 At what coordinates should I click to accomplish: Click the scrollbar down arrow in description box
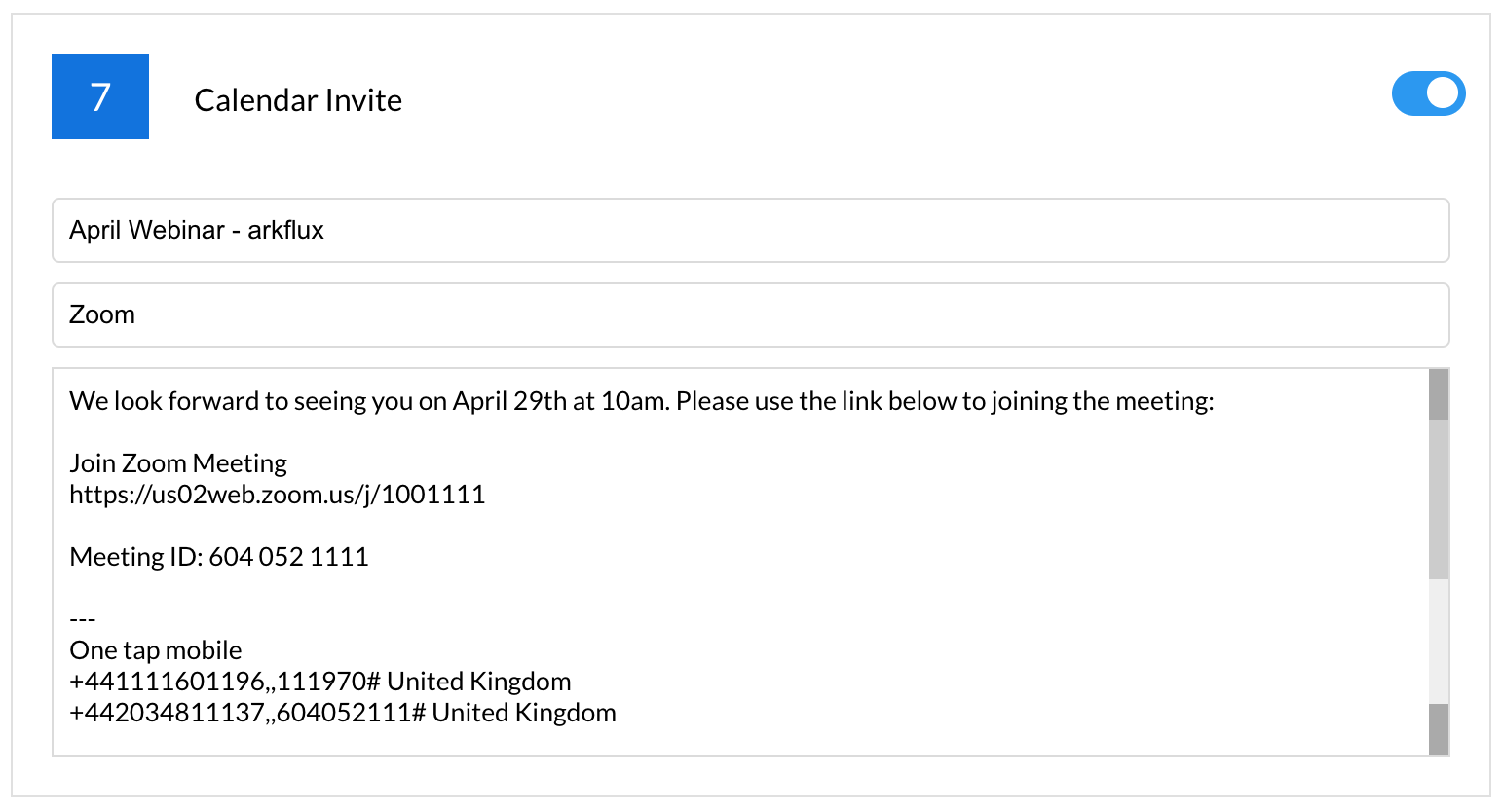(1439, 729)
